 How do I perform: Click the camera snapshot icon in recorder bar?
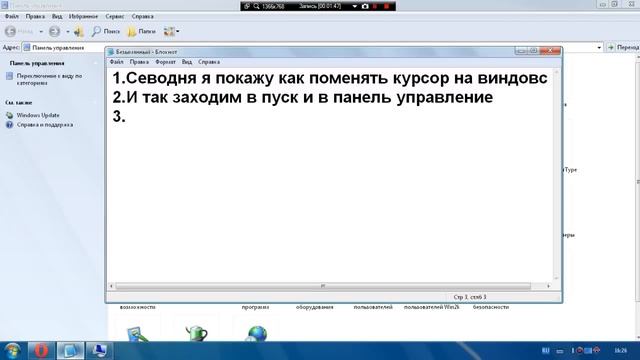point(365,6)
